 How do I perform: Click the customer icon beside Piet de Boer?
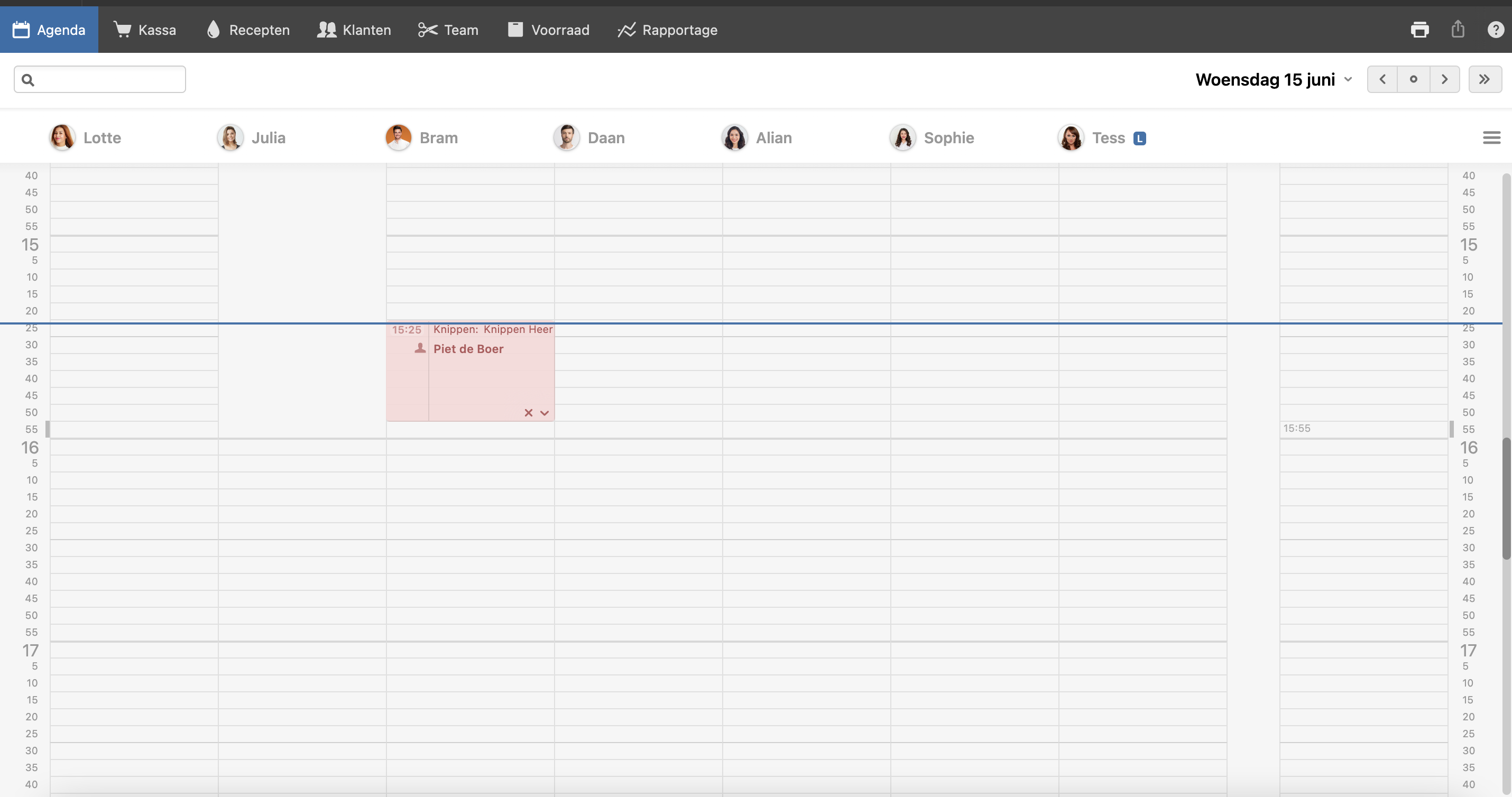coord(420,349)
